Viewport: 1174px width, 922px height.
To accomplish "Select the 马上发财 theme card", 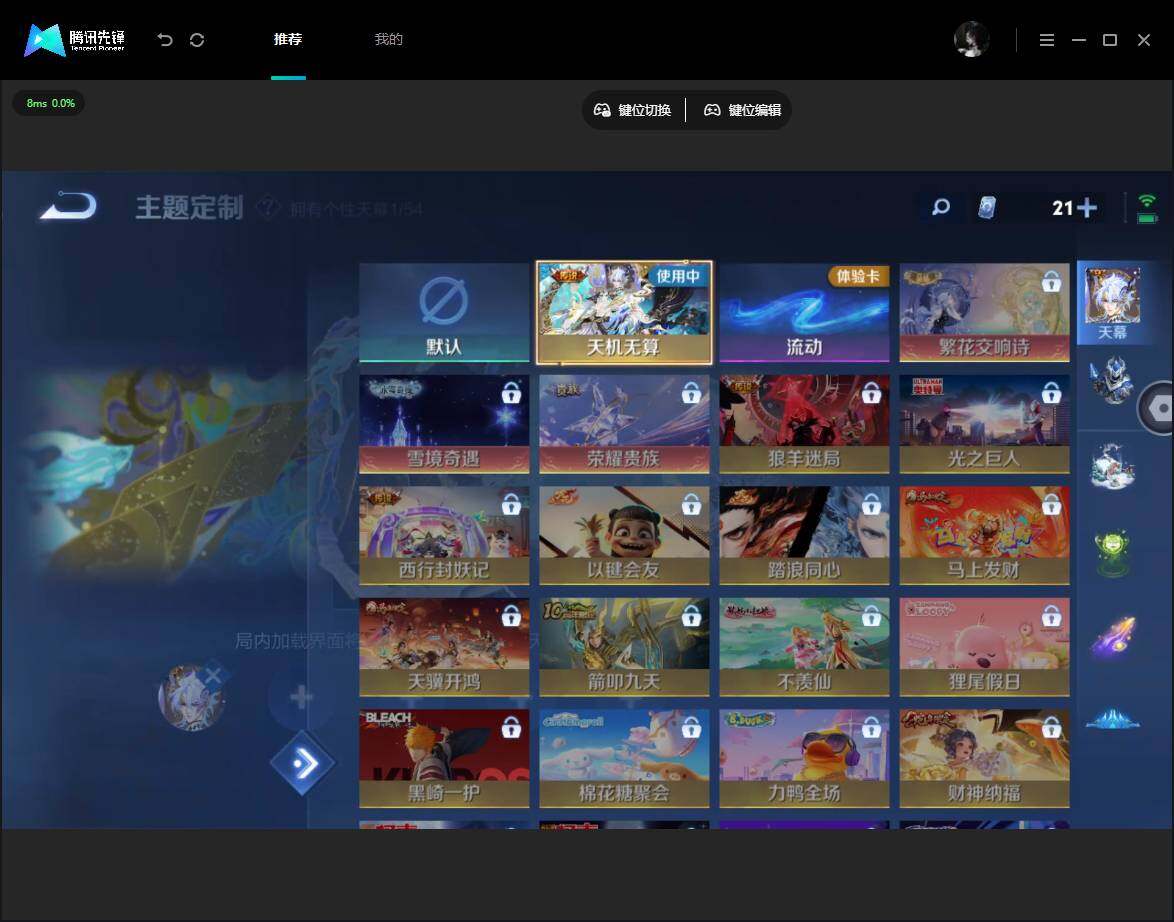I will click(985, 536).
